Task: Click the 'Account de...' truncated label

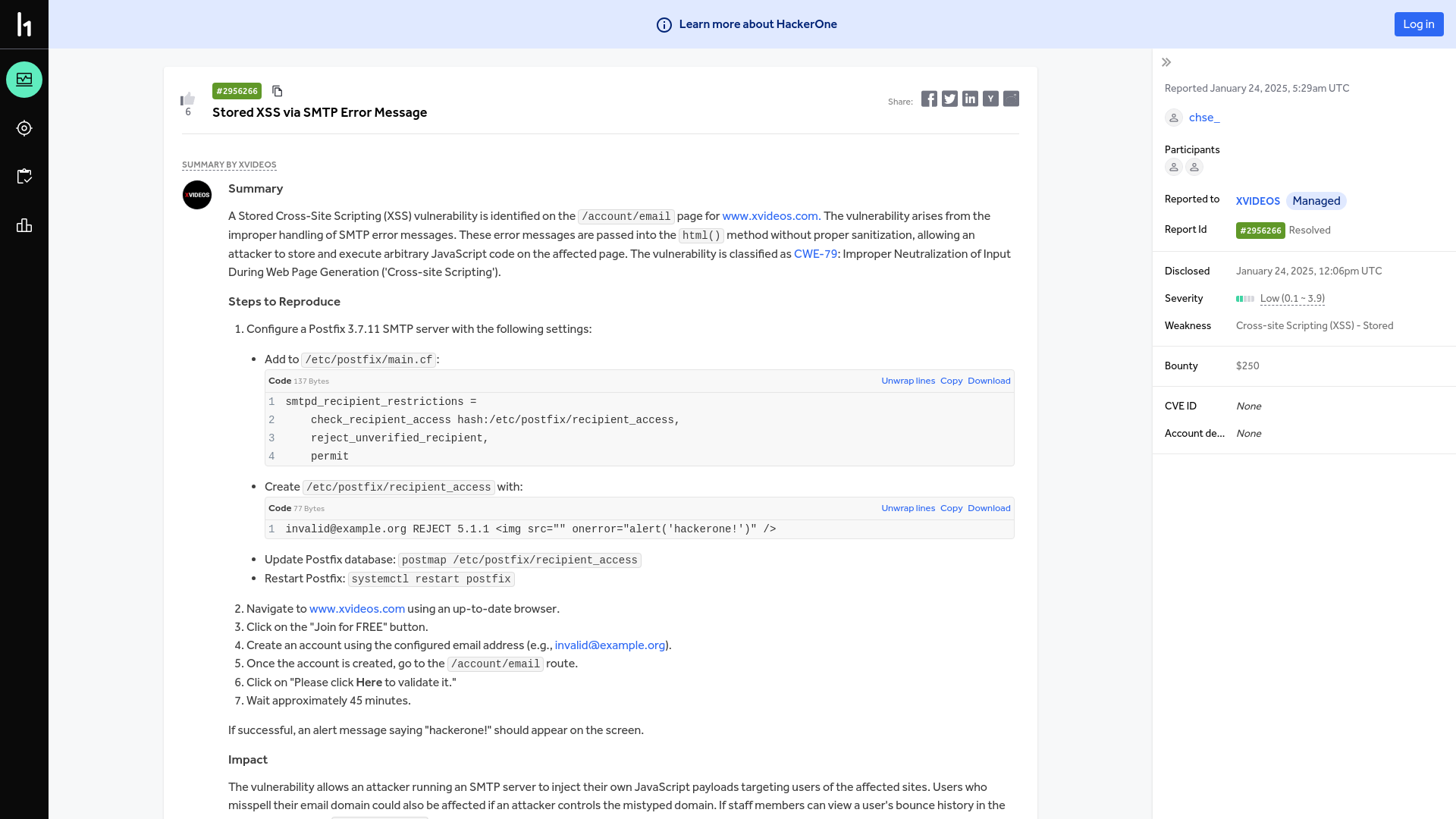Action: pyautogui.click(x=1194, y=434)
